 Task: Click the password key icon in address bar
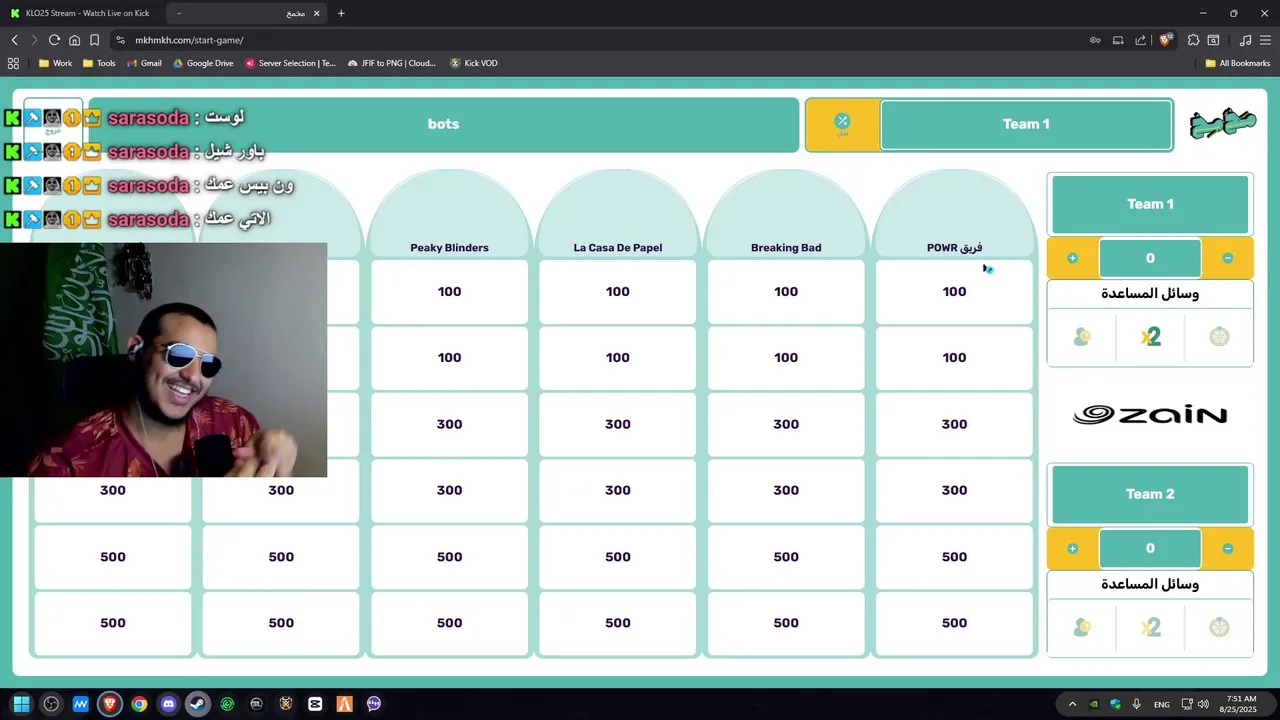[1095, 40]
